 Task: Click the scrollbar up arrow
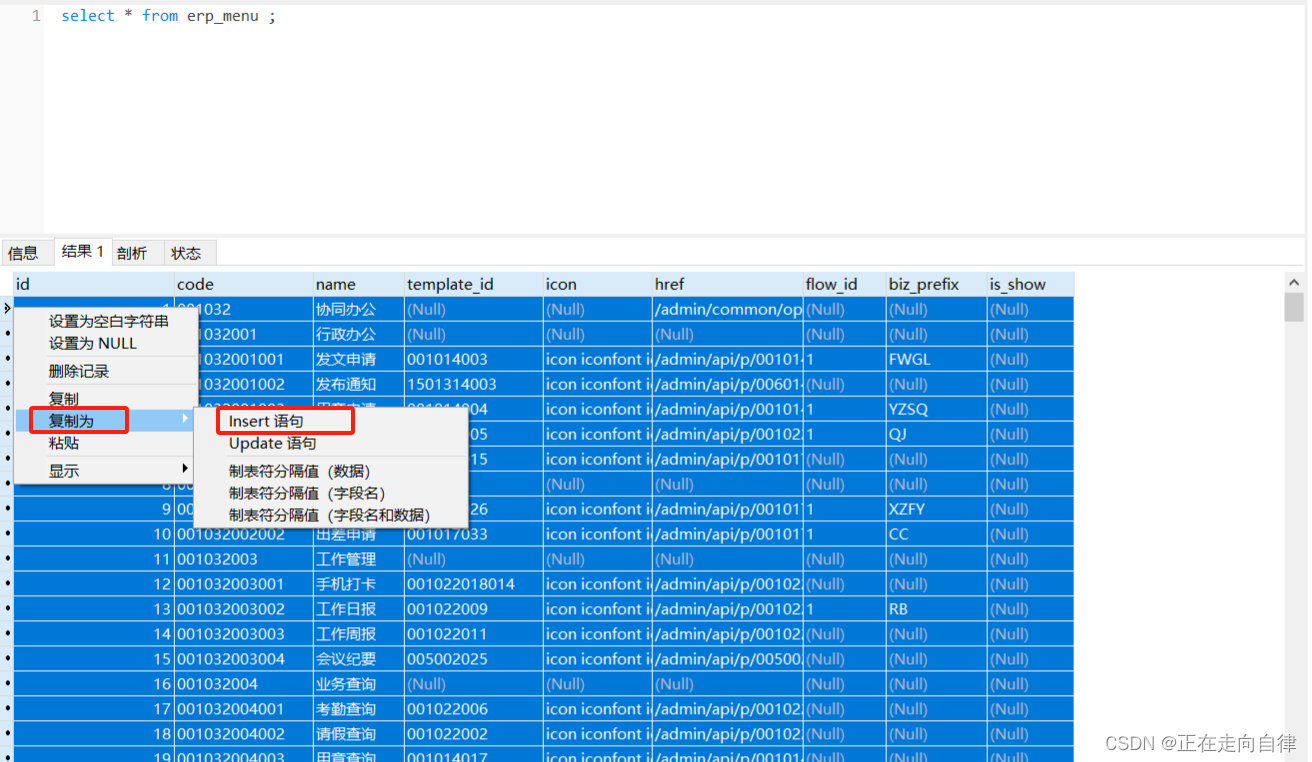pos(1294,283)
